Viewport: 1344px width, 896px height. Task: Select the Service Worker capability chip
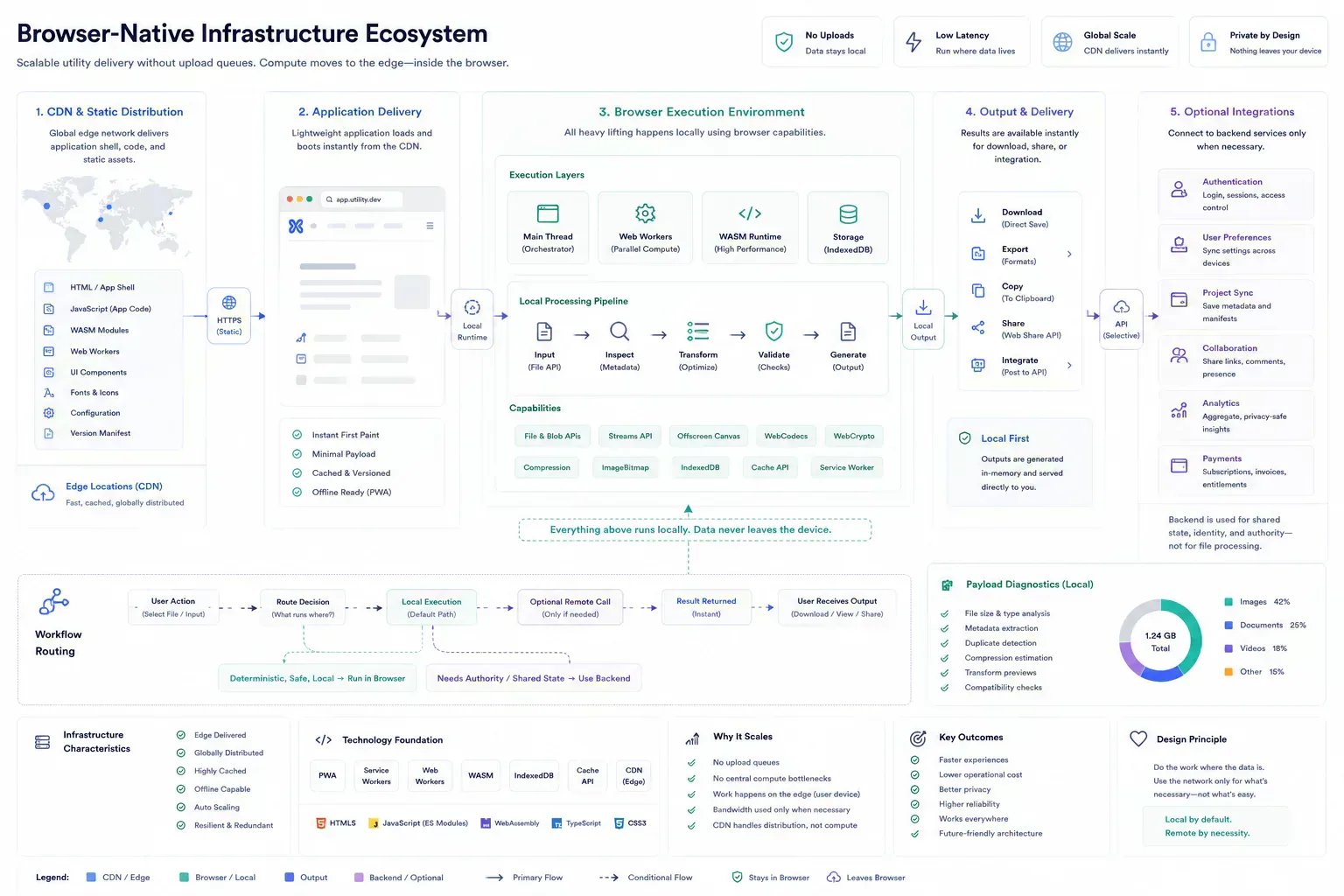pos(846,467)
